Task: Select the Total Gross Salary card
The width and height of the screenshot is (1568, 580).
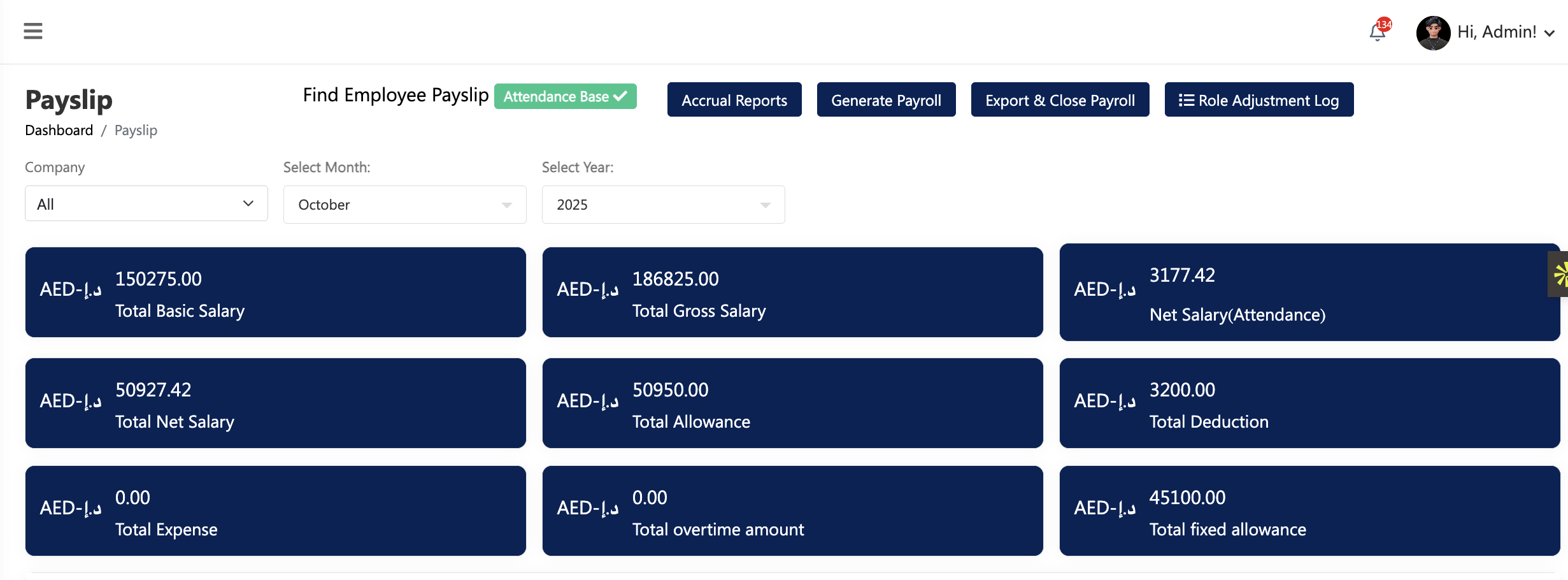Action: pos(792,293)
